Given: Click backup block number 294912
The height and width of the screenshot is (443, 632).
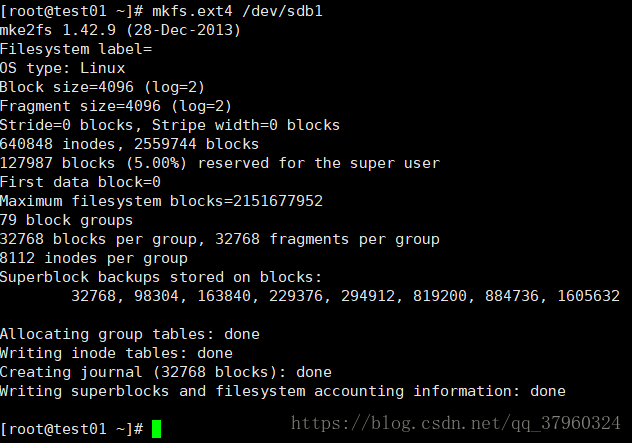Looking at the screenshot, I should pyautogui.click(x=368, y=296).
